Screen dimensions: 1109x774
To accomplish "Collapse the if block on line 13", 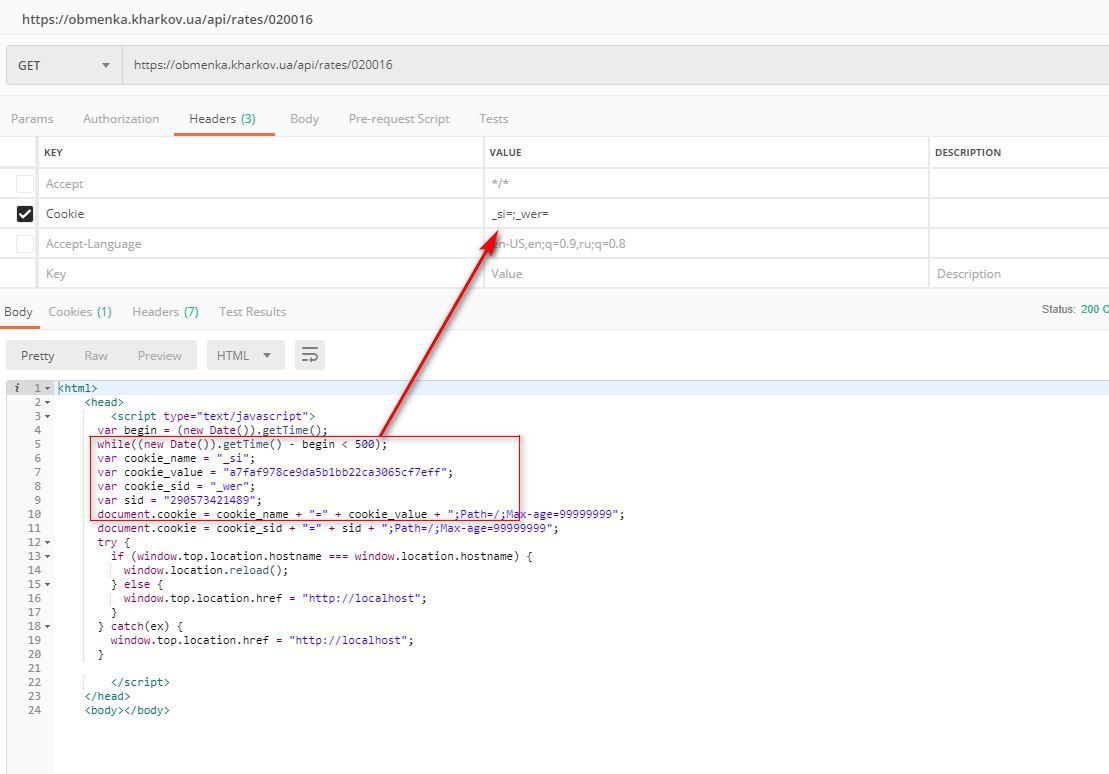I will point(48,557).
